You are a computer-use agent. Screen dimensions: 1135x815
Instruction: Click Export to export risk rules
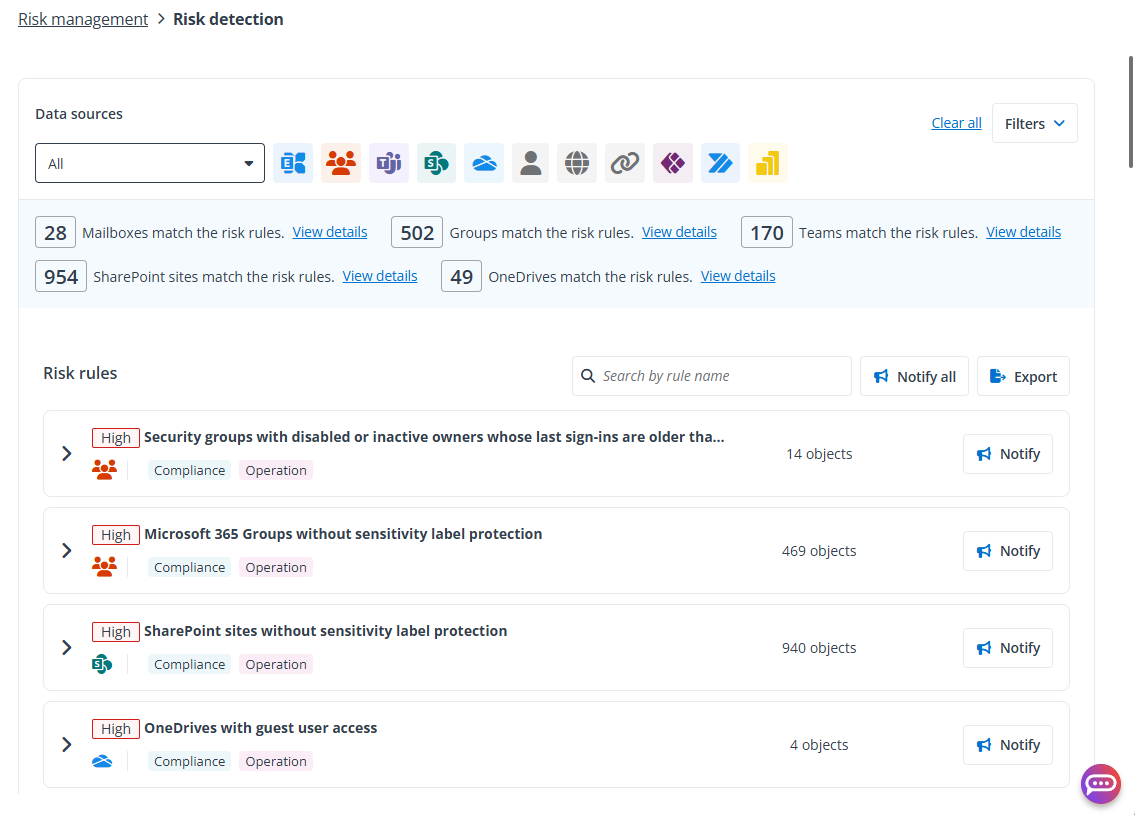1023,375
